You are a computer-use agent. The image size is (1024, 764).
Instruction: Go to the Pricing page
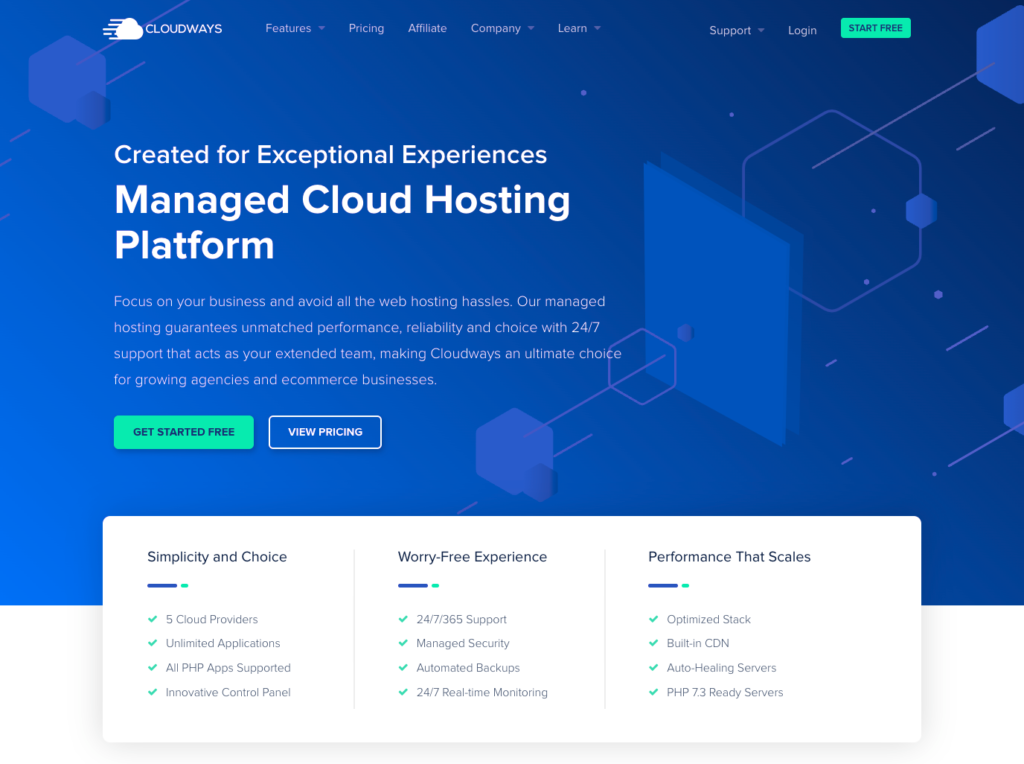[366, 28]
